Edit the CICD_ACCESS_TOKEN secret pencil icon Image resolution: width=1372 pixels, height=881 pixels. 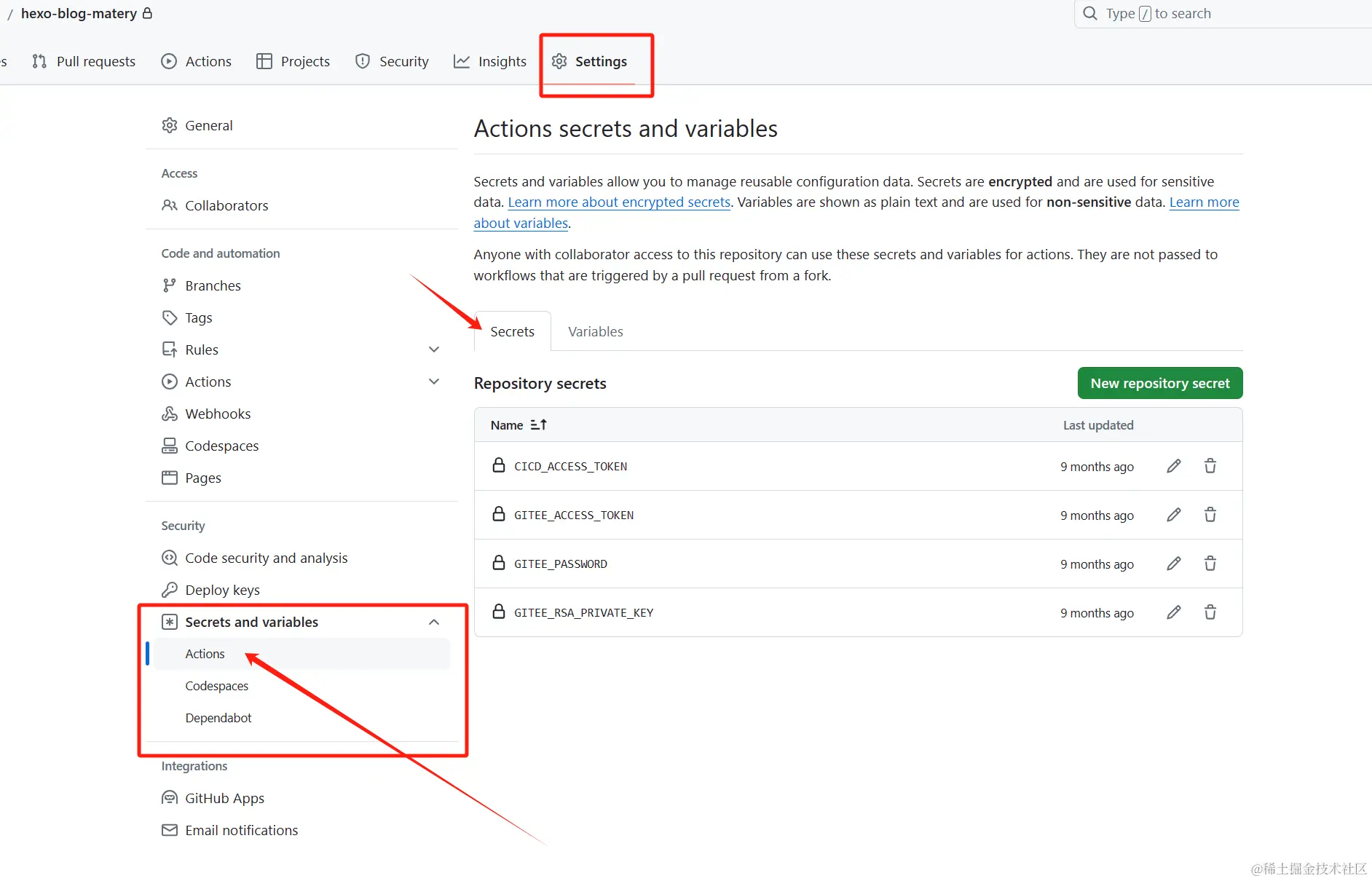point(1173,466)
